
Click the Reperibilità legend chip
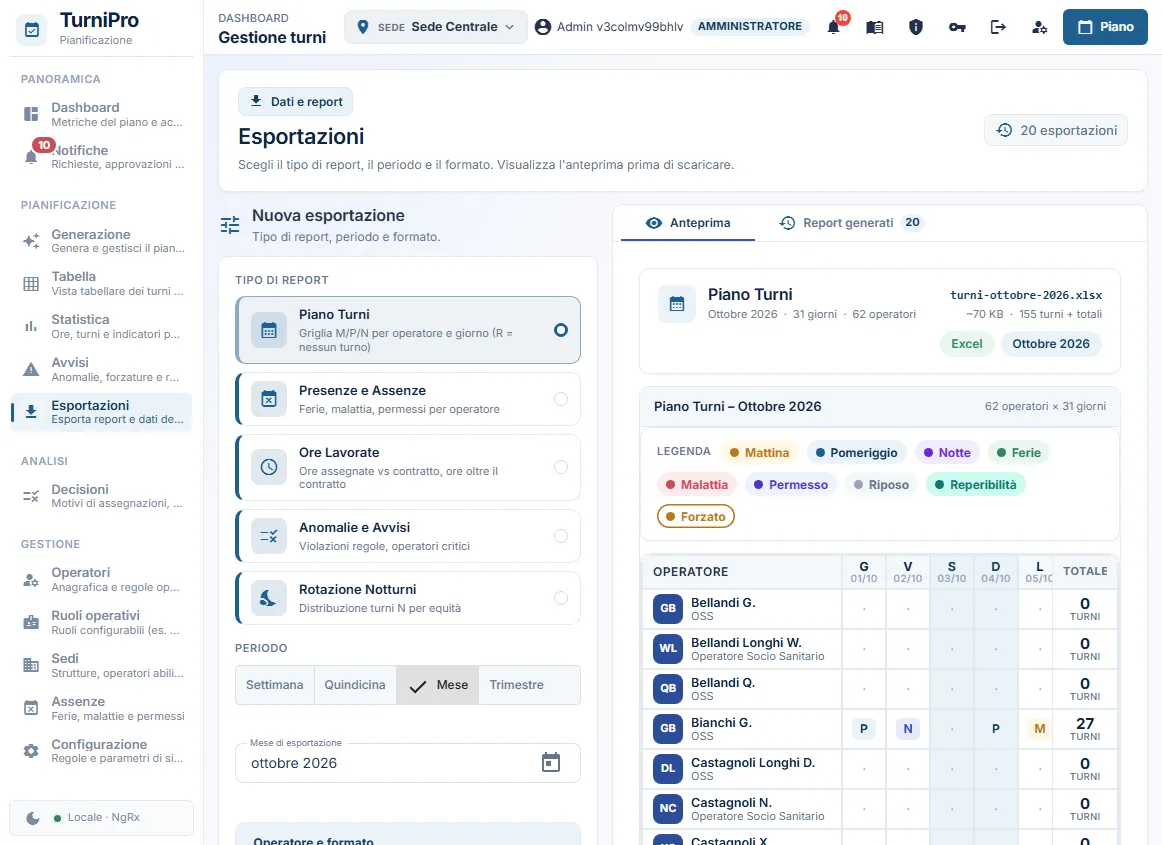click(975, 485)
